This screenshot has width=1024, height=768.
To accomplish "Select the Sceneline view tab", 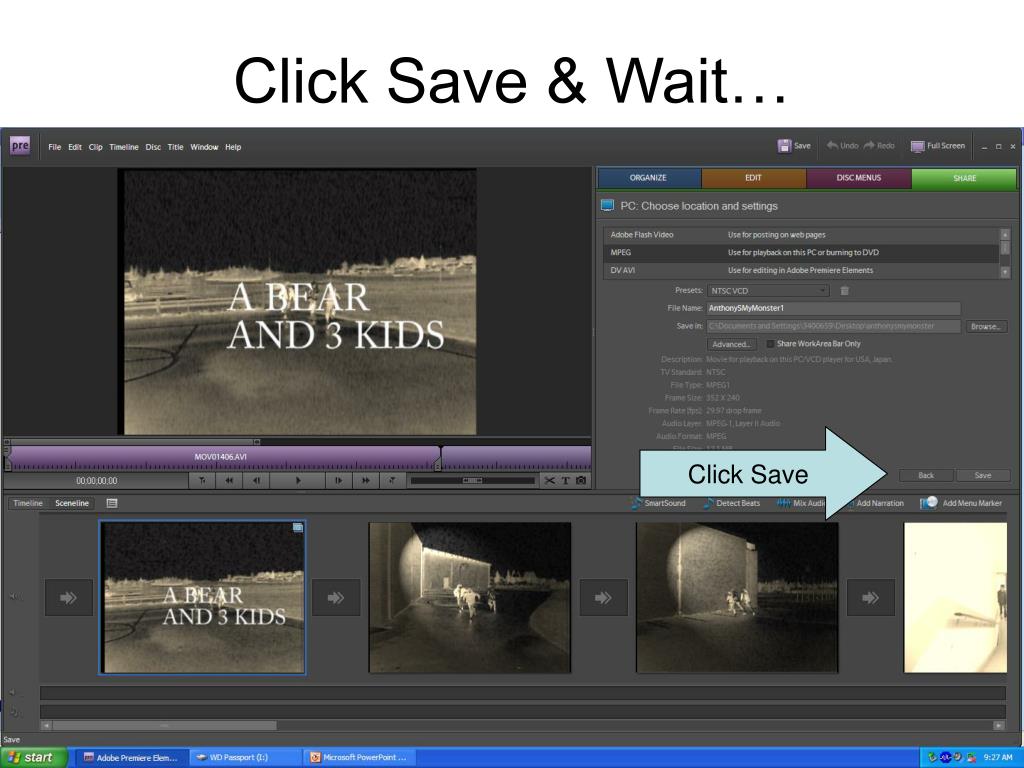I will 72,503.
